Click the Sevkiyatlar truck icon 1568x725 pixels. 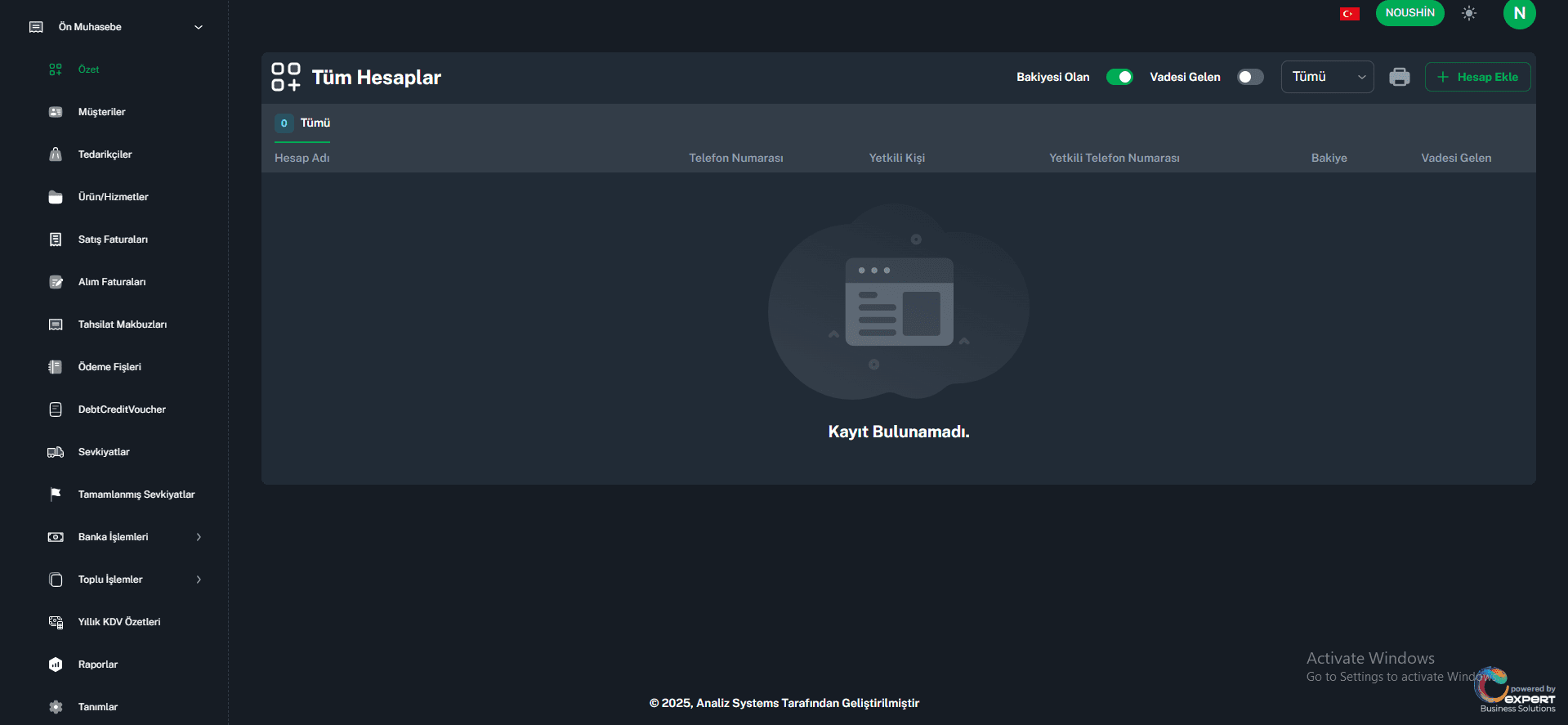point(56,452)
